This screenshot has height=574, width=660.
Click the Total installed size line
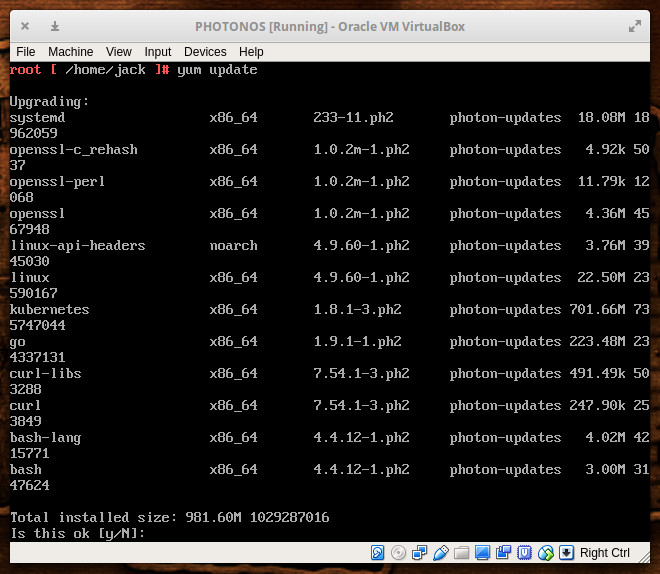tap(170, 518)
